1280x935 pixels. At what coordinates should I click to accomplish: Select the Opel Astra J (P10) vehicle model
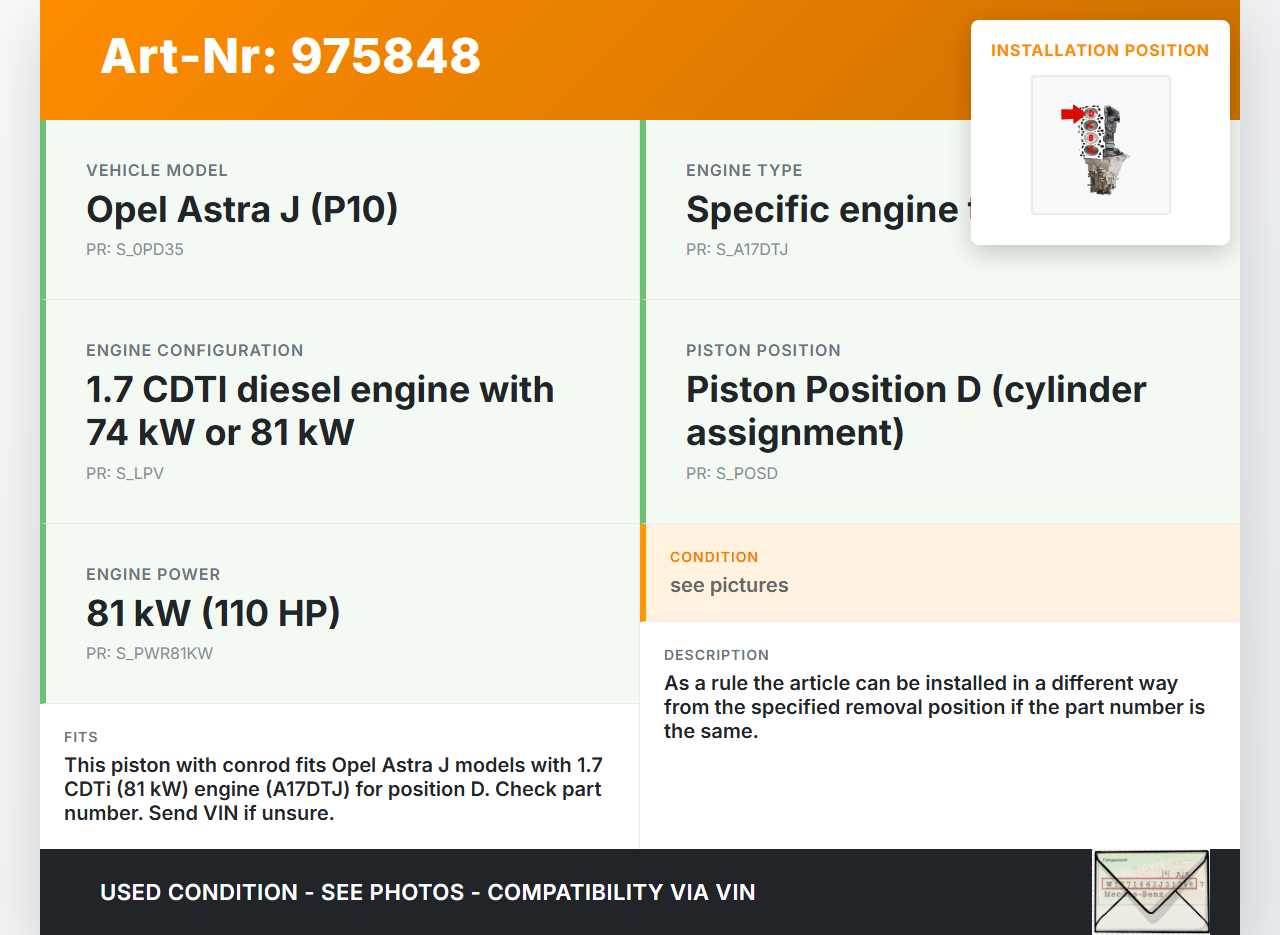(242, 210)
